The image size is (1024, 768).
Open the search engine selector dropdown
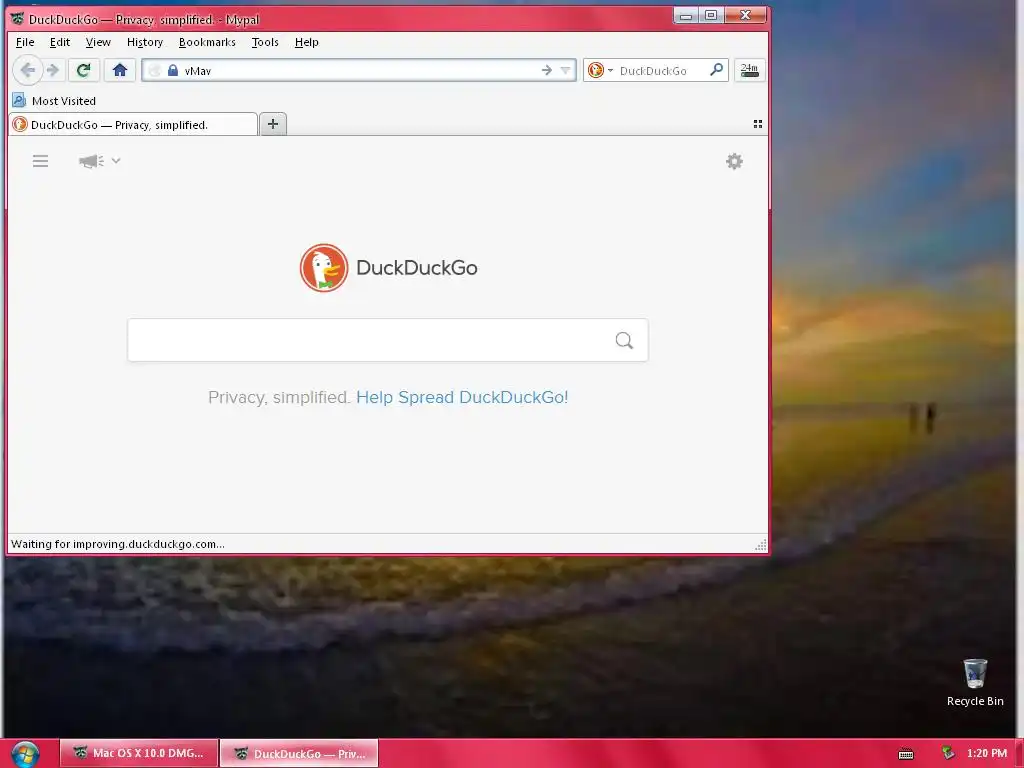pos(600,70)
